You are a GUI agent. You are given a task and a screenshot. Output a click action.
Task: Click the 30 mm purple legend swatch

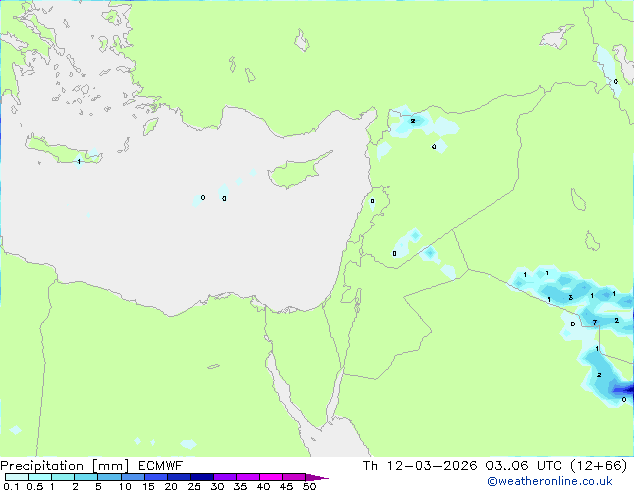point(225,477)
